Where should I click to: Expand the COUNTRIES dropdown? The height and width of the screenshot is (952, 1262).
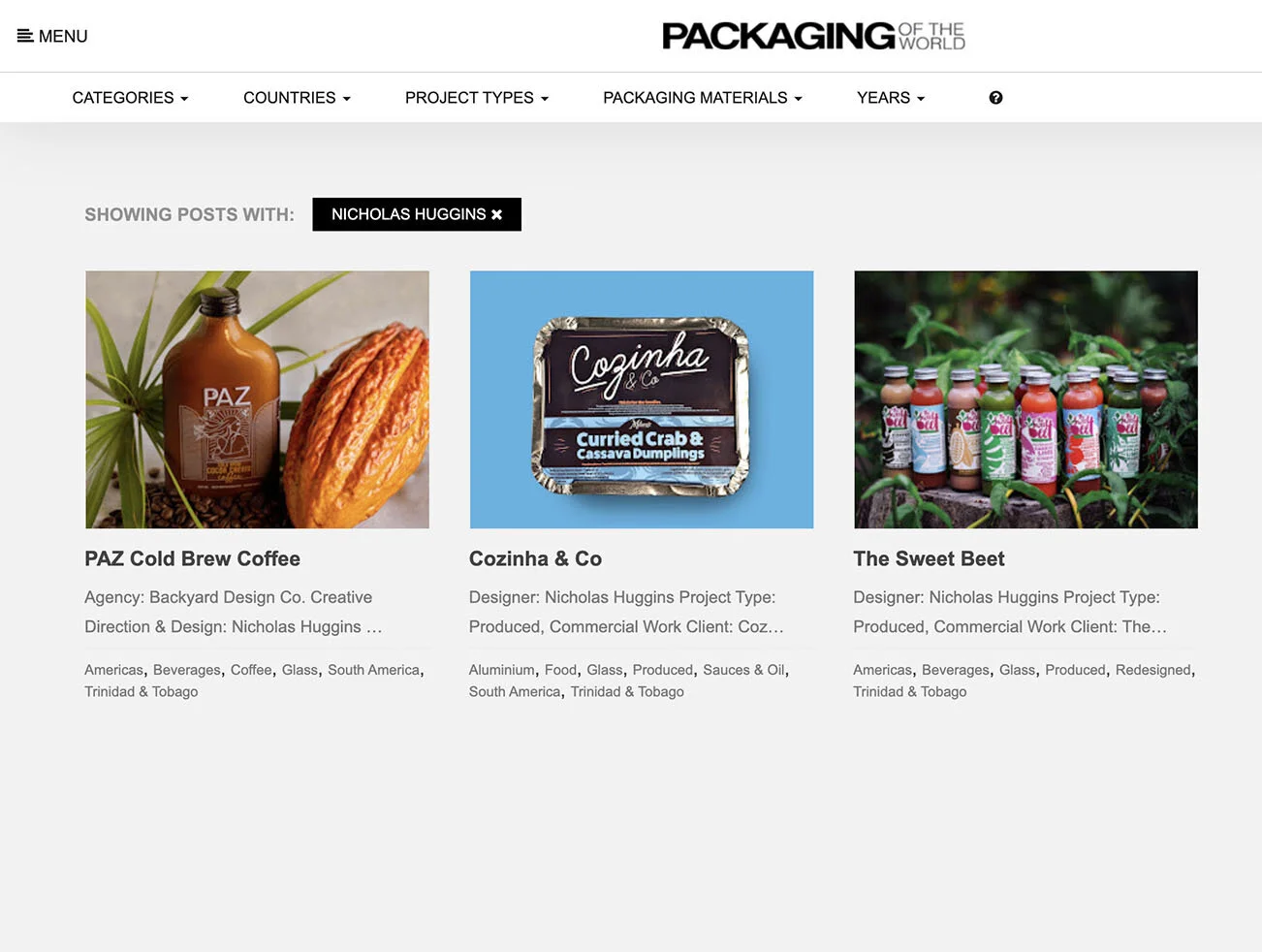click(297, 98)
